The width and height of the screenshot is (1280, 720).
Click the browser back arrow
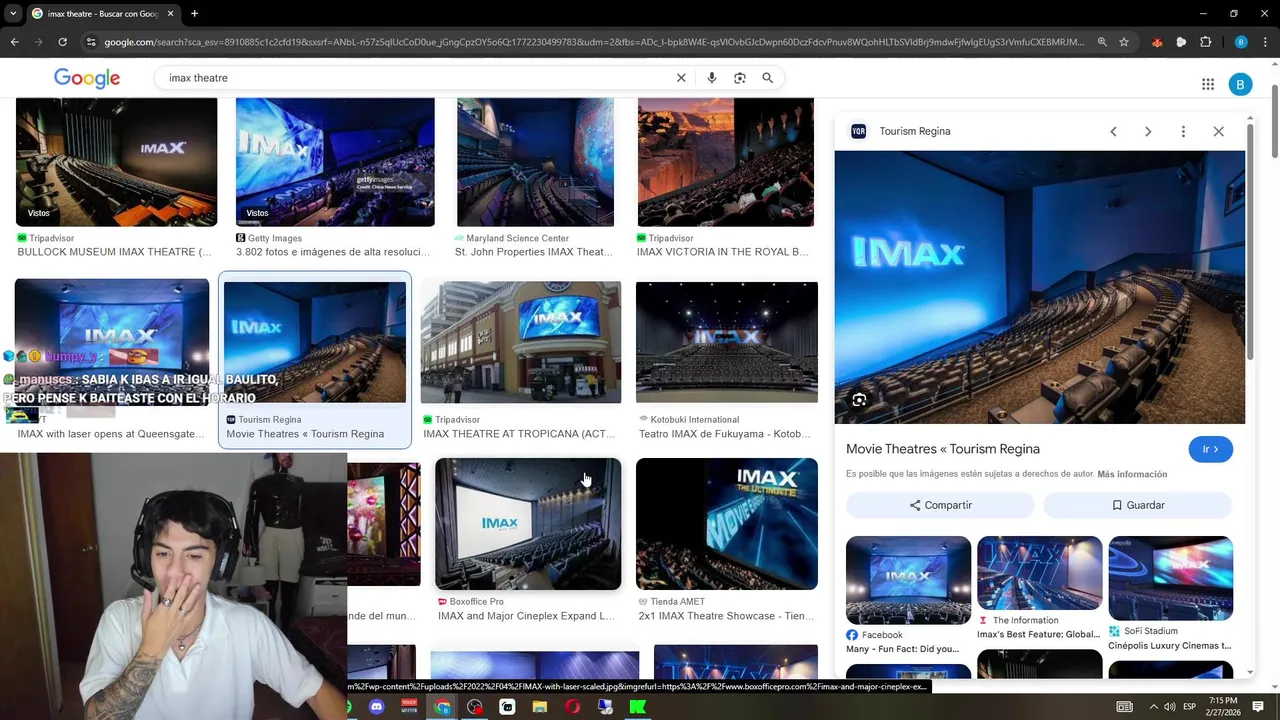[x=14, y=42]
